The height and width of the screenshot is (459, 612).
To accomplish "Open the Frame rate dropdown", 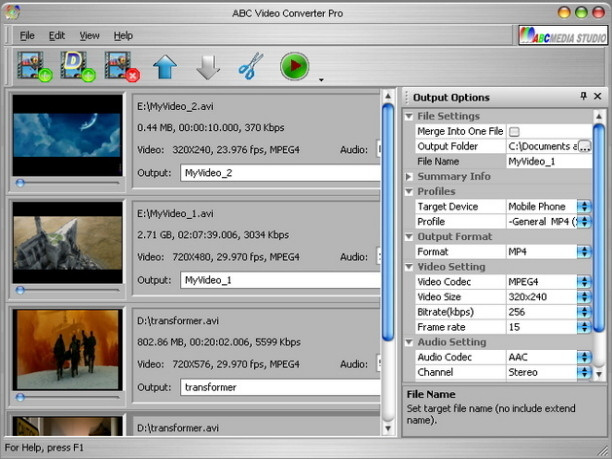I will (584, 327).
